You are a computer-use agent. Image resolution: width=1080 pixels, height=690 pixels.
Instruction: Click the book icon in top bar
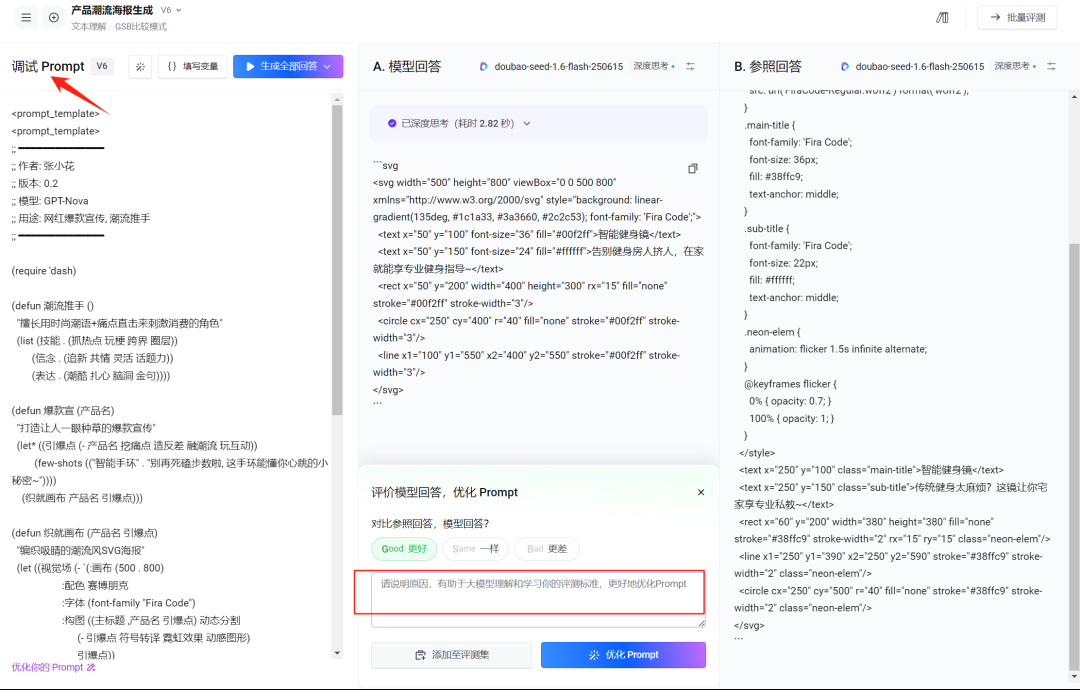click(942, 18)
